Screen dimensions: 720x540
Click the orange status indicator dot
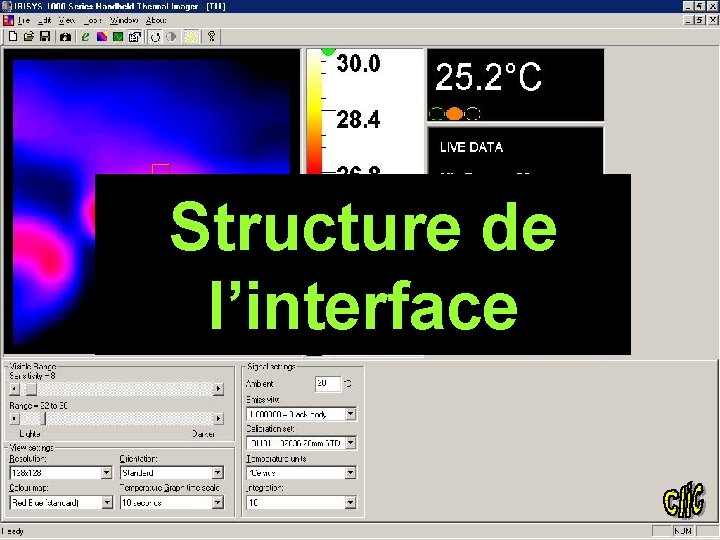tap(454, 113)
